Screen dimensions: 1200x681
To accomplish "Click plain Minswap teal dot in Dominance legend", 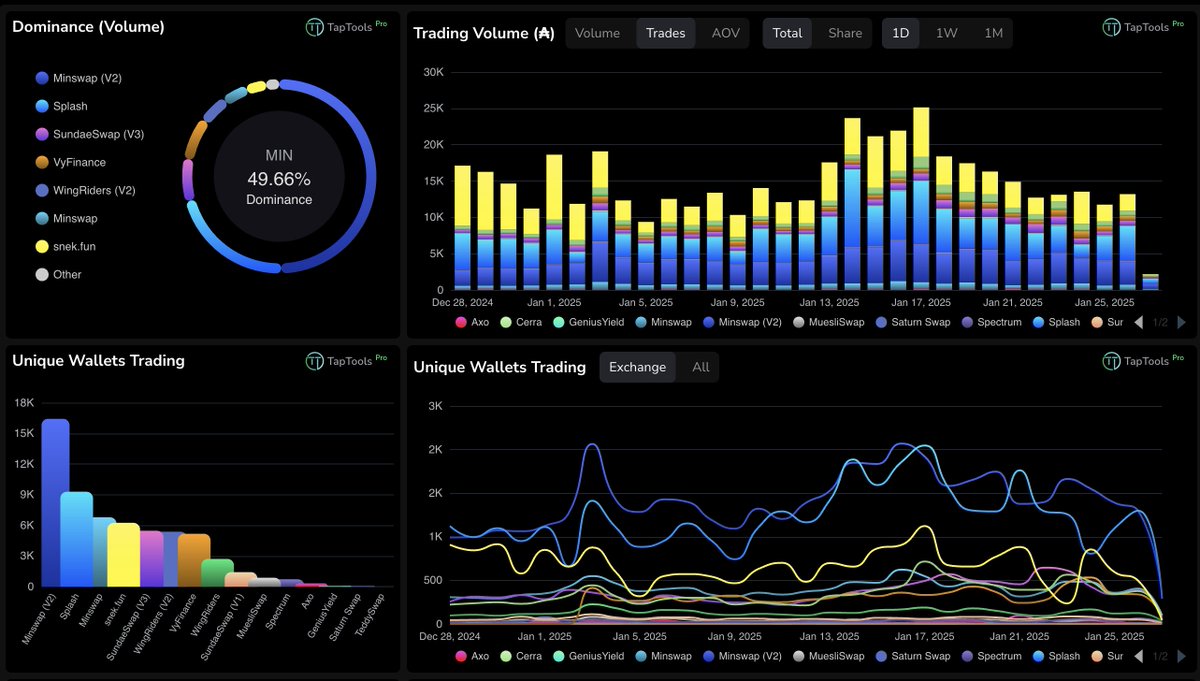I will coord(42,218).
